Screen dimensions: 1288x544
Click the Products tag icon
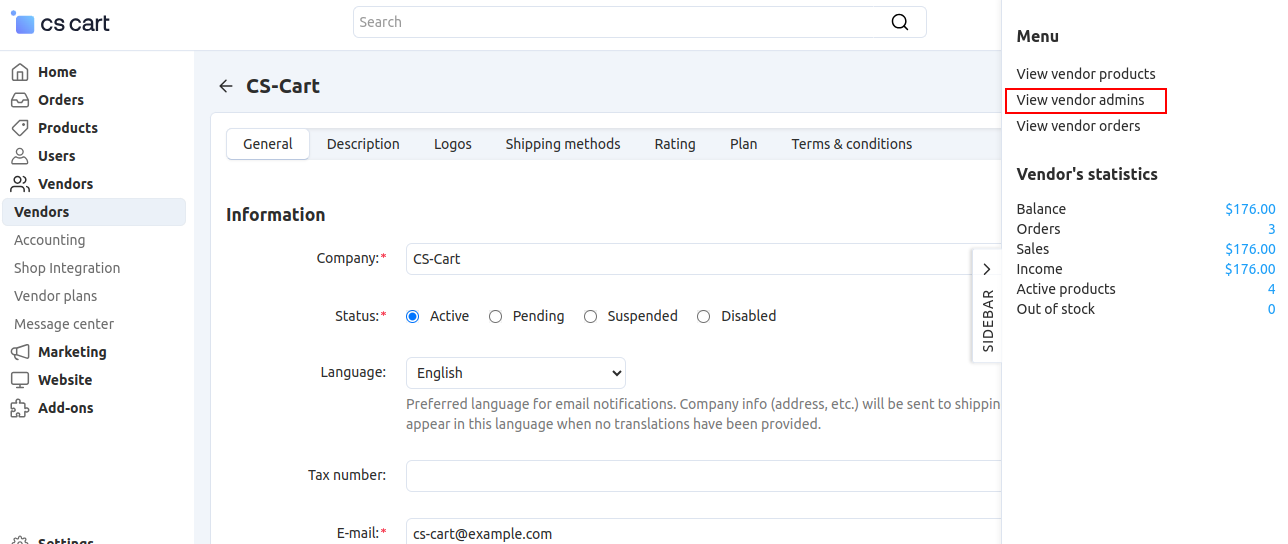point(20,128)
